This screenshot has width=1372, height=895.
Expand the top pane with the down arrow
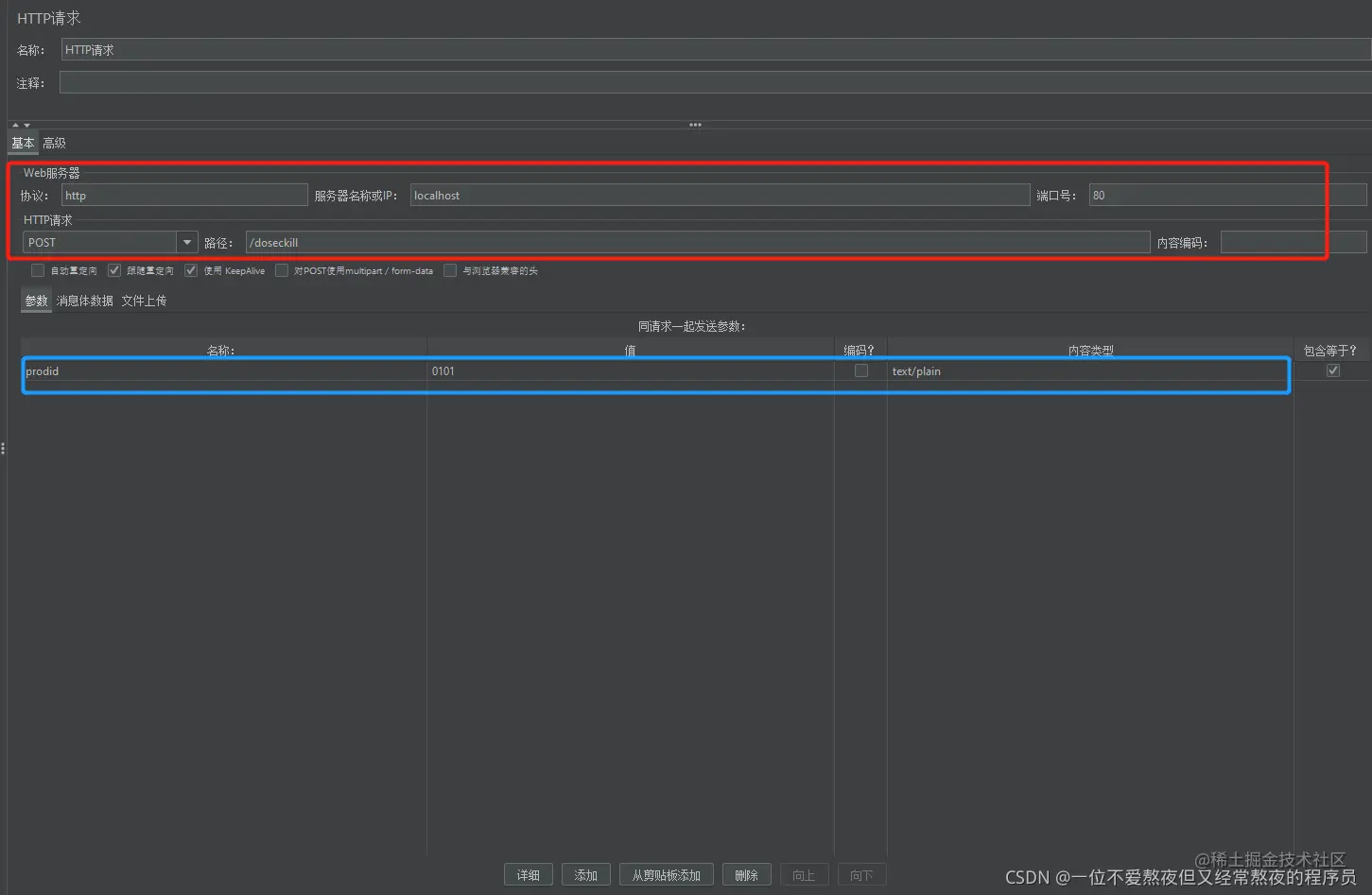tap(26, 125)
